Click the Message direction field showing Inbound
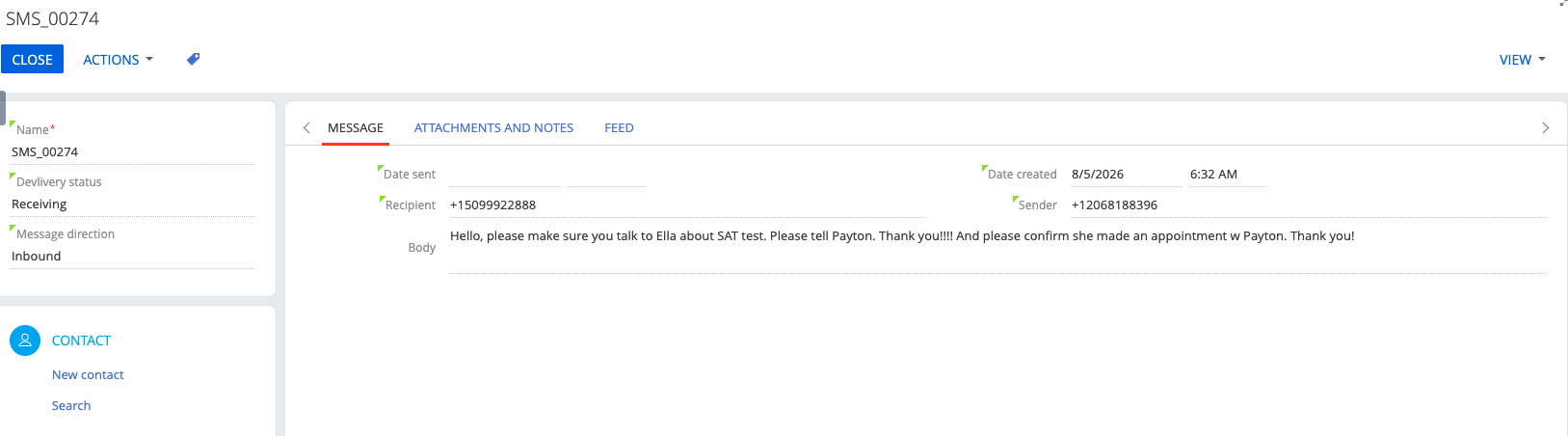Screen dimensions: 1568x436 click(x=132, y=257)
